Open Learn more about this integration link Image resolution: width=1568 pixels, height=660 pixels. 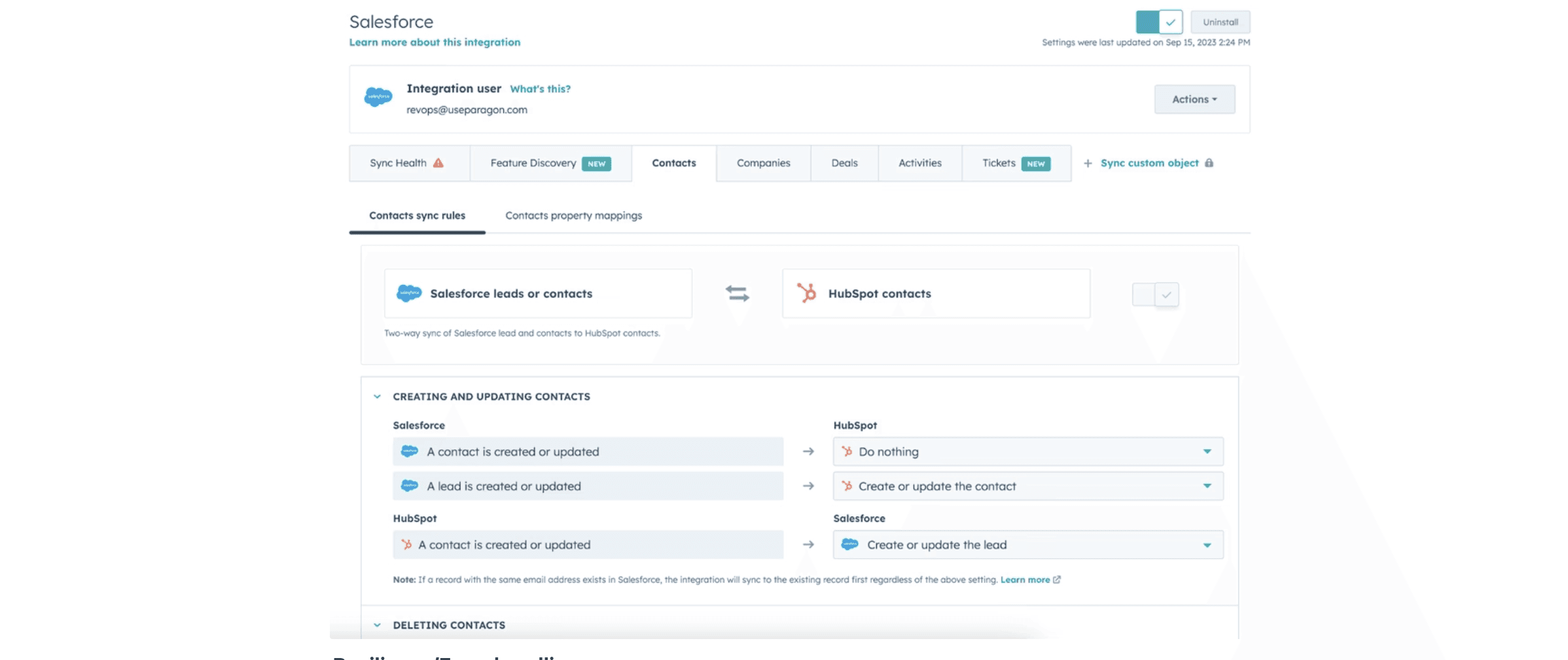pos(435,42)
